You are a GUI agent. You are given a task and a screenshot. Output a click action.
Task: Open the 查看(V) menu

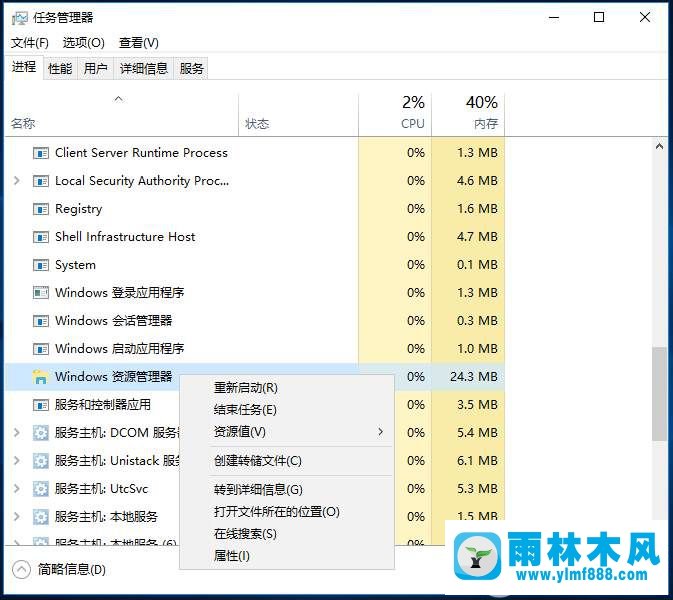point(139,42)
